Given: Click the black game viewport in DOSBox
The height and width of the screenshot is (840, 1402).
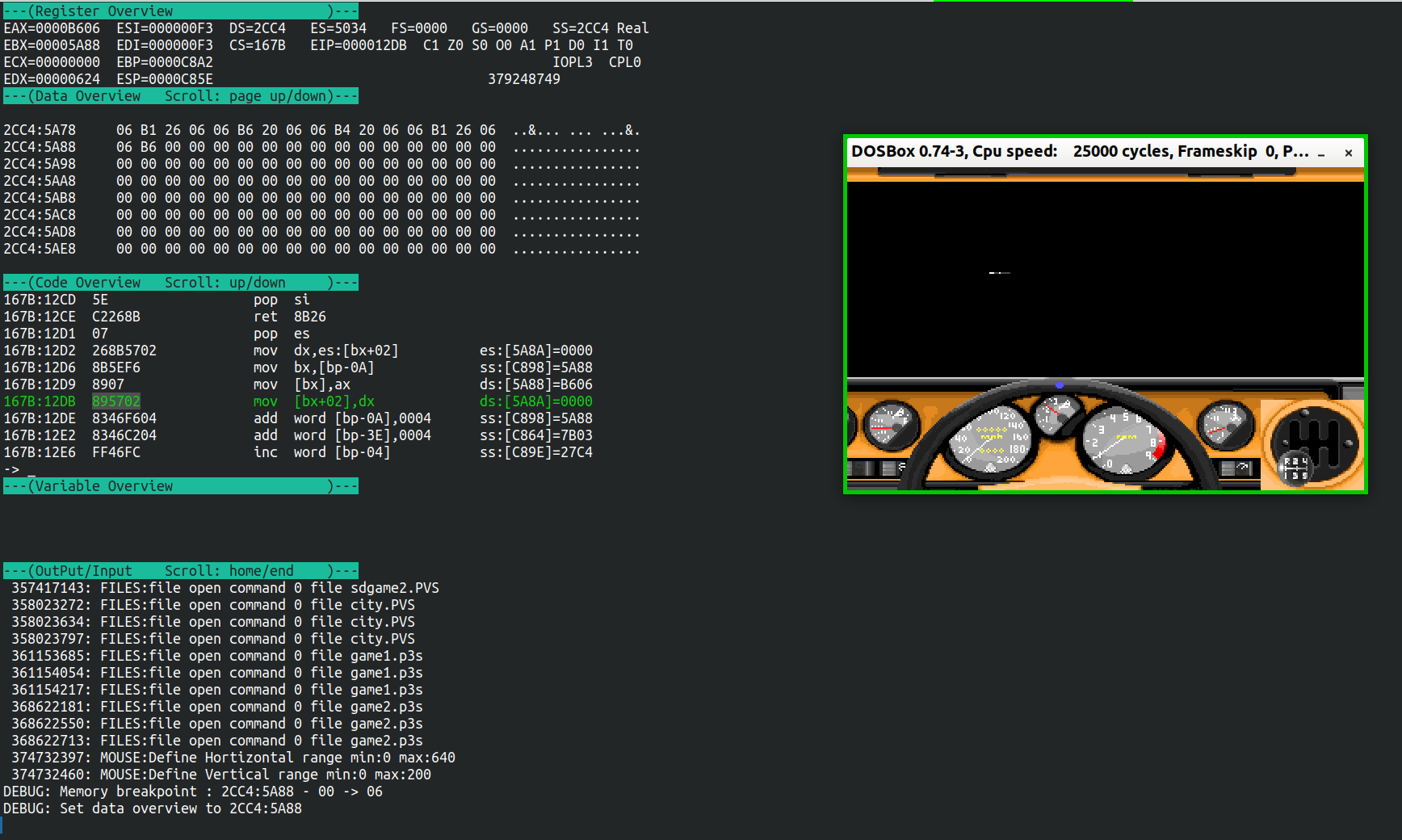Looking at the screenshot, I should coord(1105,279).
